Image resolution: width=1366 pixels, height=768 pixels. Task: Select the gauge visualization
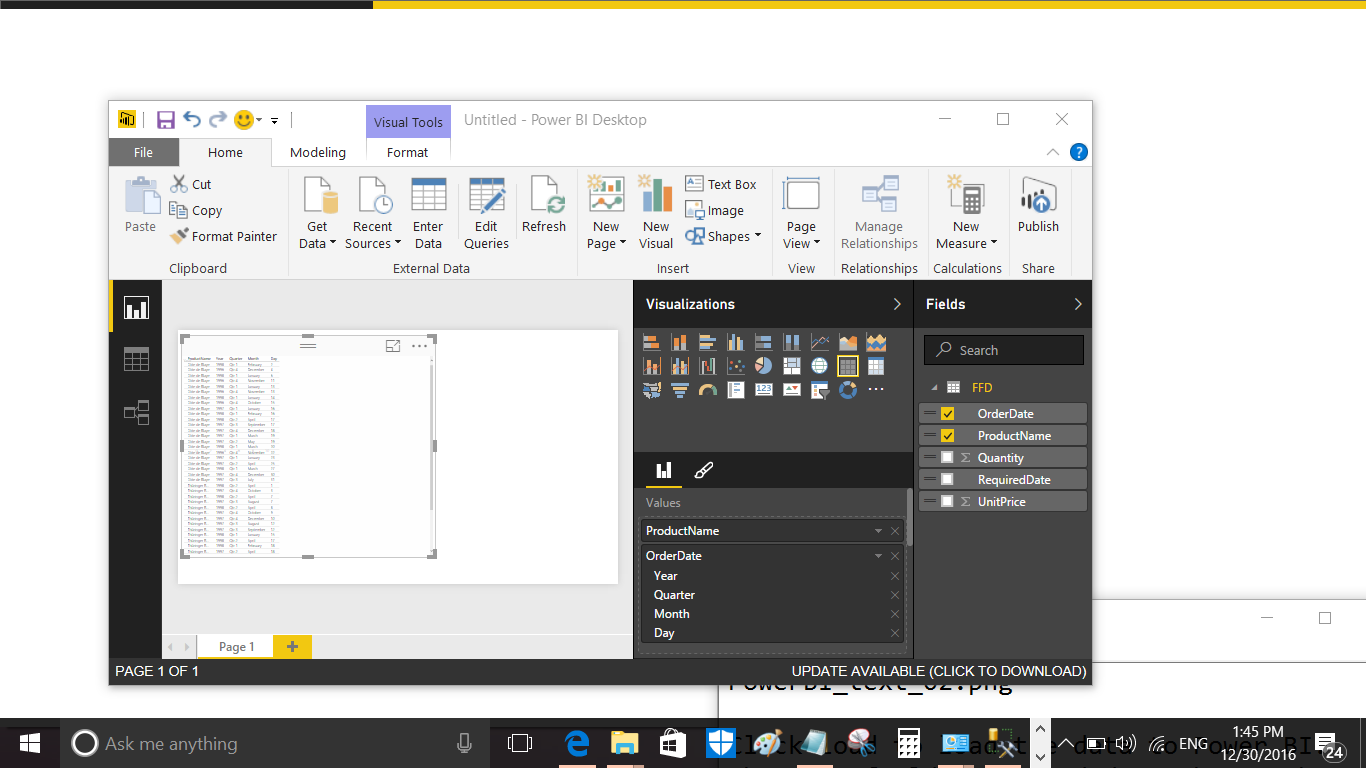click(x=707, y=390)
